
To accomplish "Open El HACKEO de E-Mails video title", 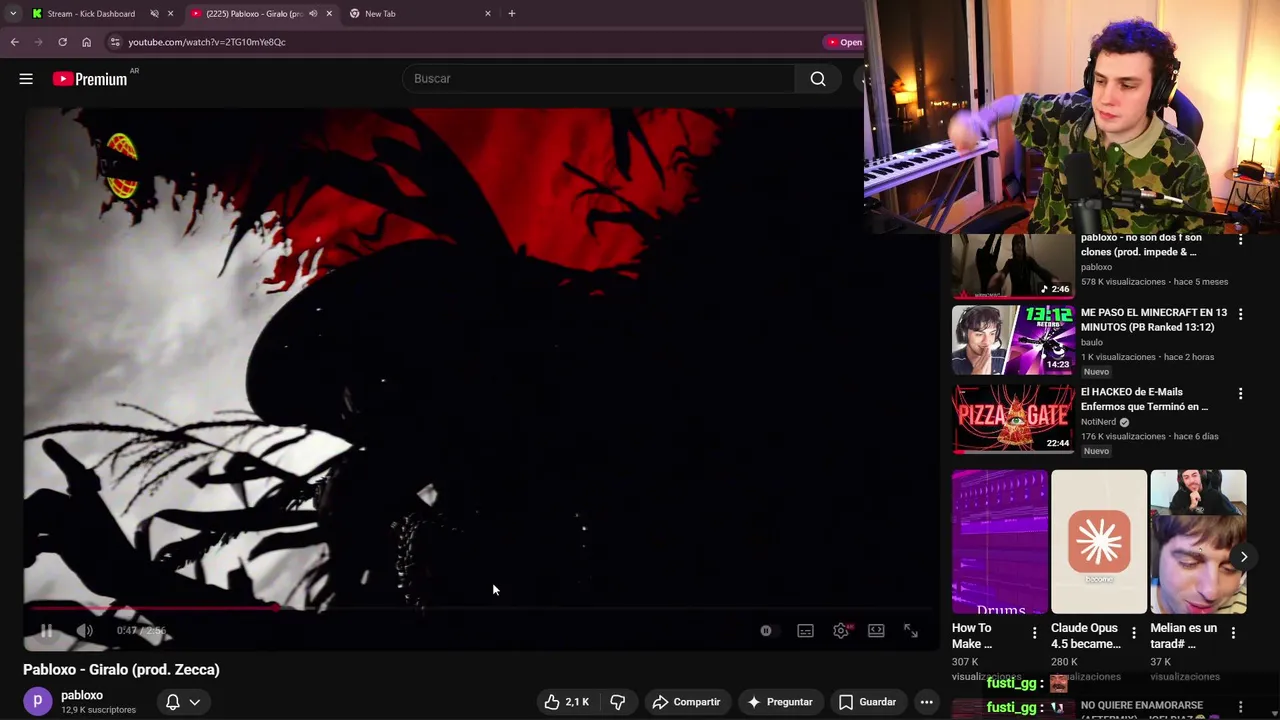I will [1144, 399].
